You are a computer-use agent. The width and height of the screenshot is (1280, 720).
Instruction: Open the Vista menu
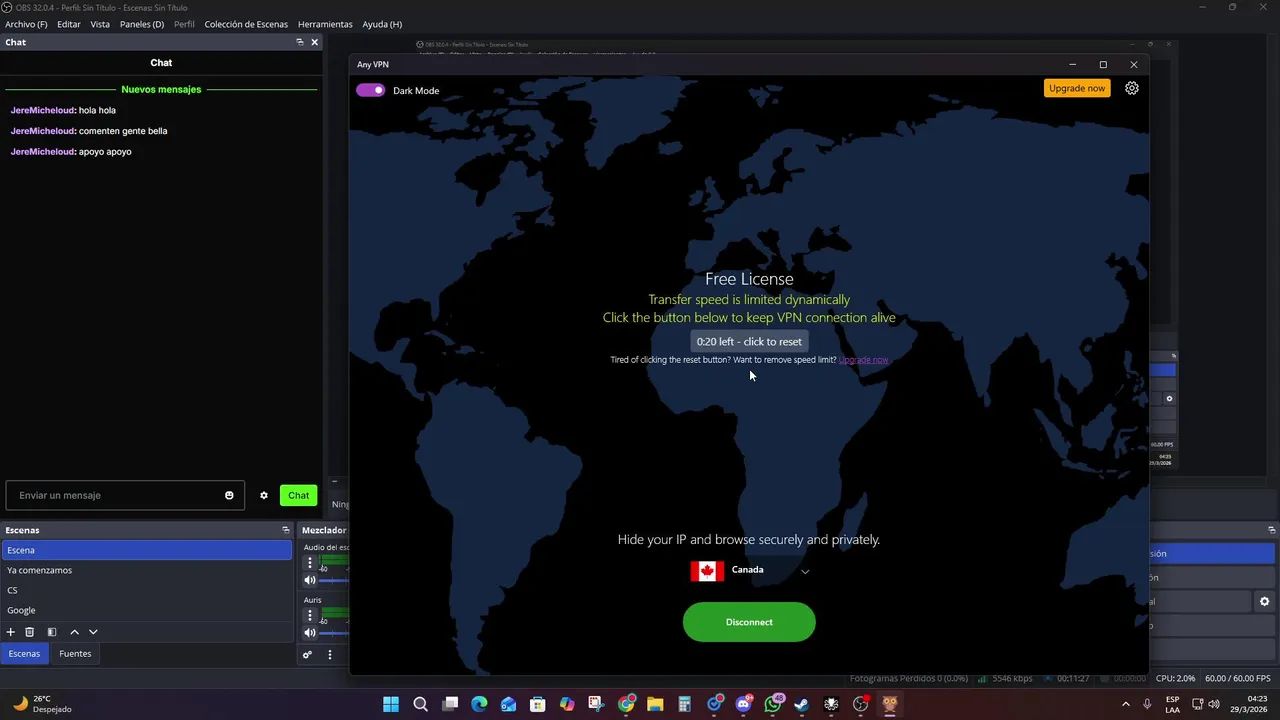point(100,24)
